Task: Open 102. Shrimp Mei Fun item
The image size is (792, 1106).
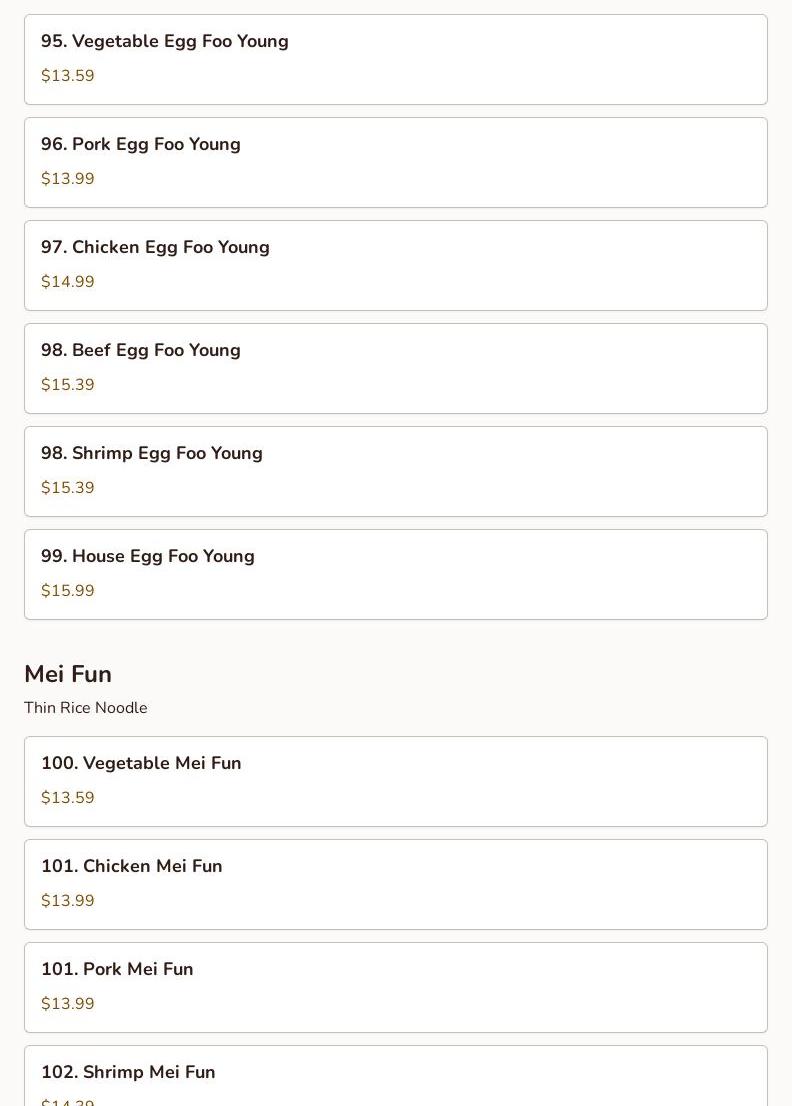Action: (396, 1076)
